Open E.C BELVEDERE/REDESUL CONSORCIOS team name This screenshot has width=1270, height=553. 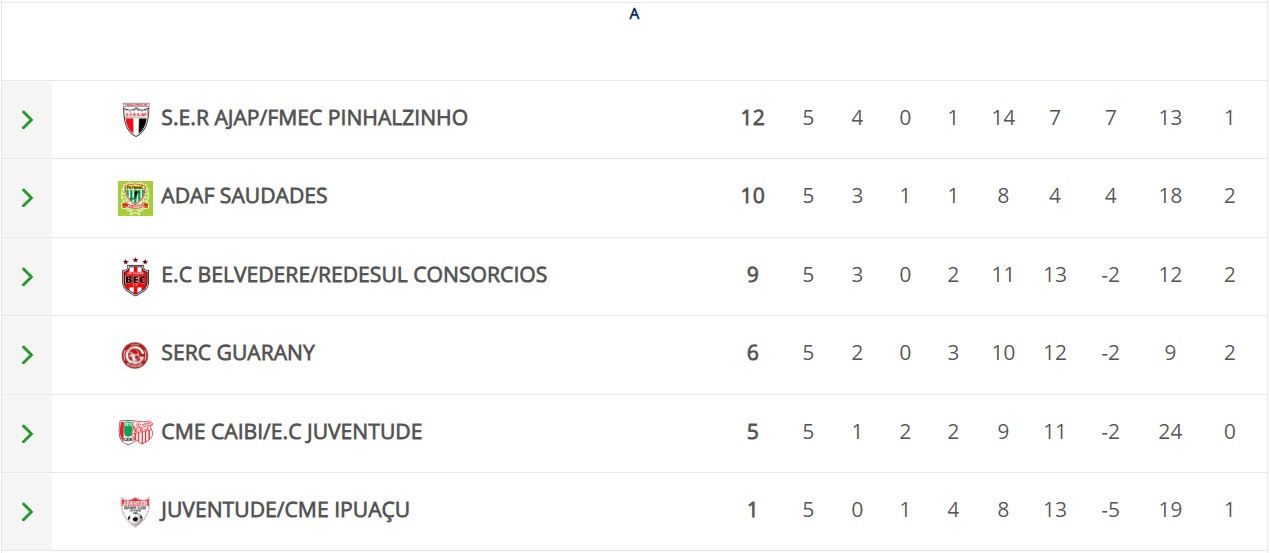354,275
